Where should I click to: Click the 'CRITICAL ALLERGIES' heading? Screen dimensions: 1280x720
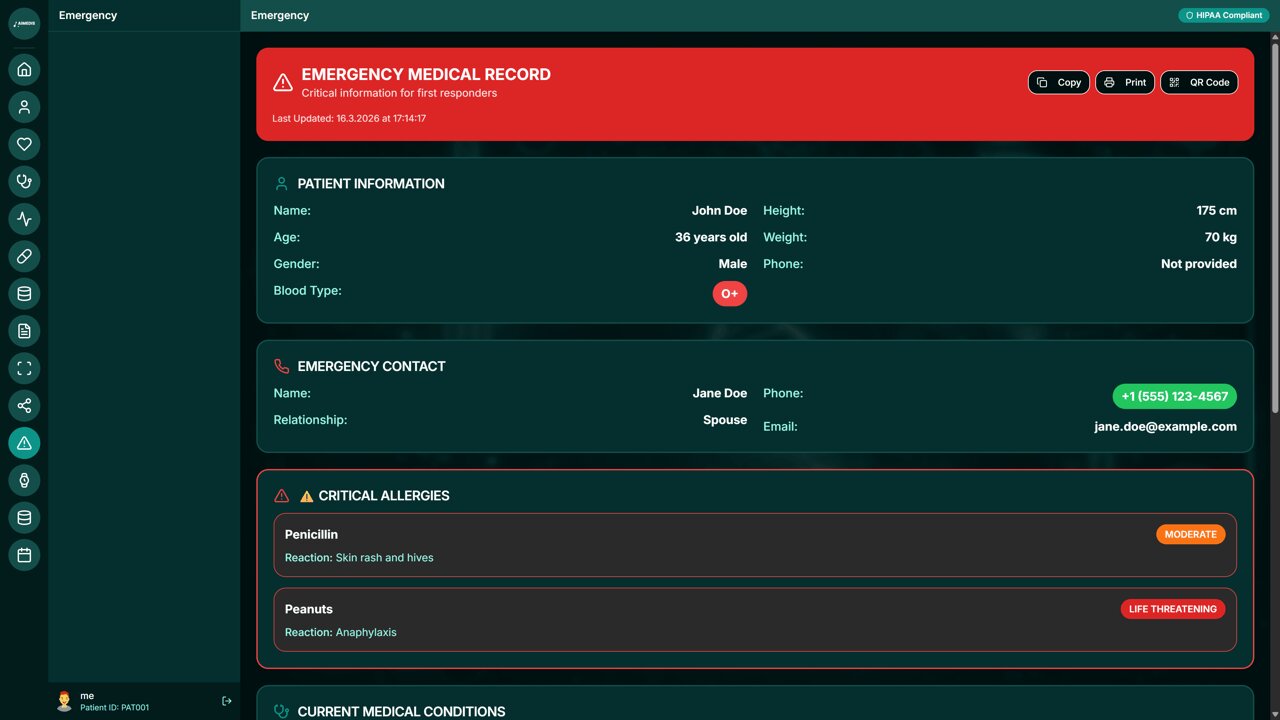(384, 496)
